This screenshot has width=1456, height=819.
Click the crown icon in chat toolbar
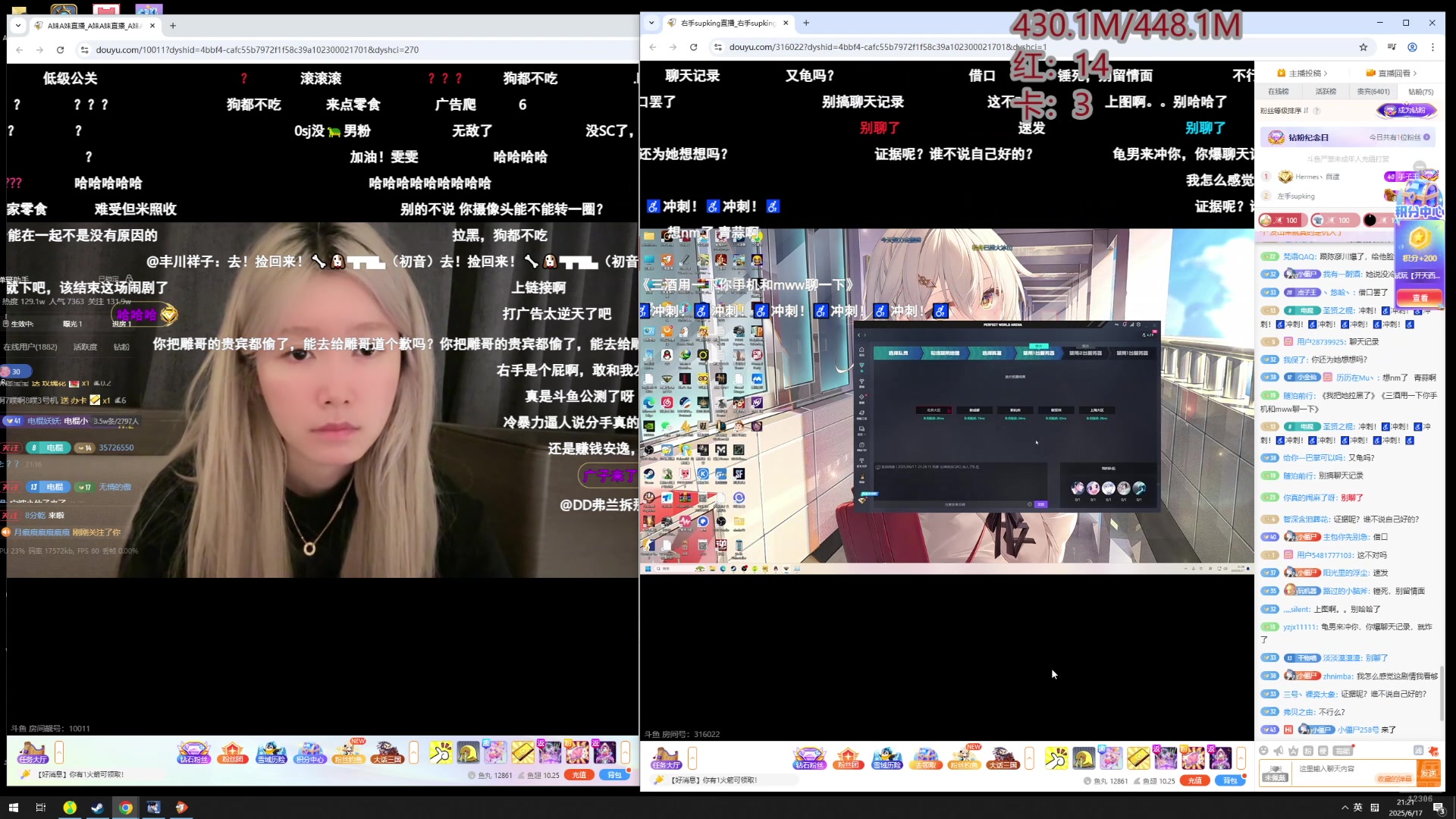click(1293, 751)
